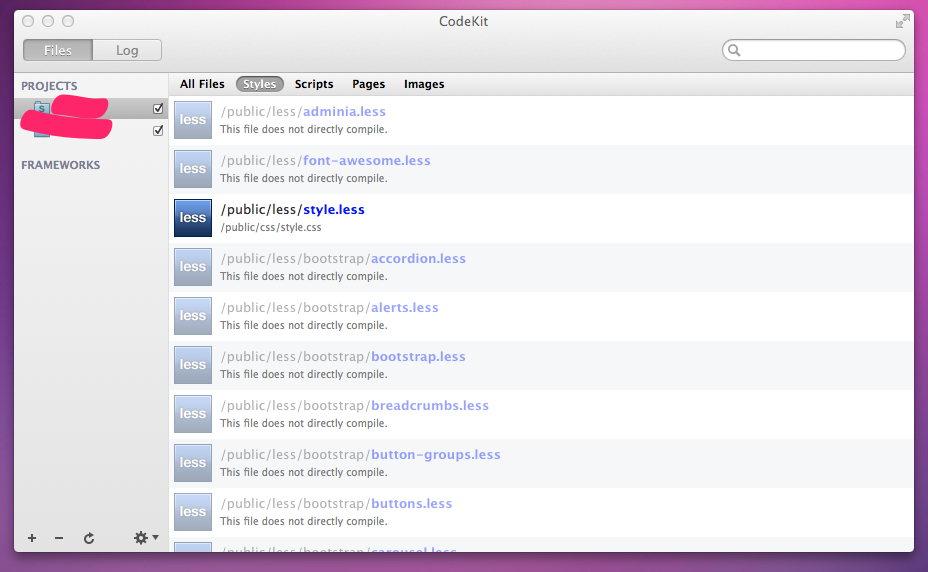928x572 pixels.
Task: Select the style.less file name
Action: tap(334, 210)
